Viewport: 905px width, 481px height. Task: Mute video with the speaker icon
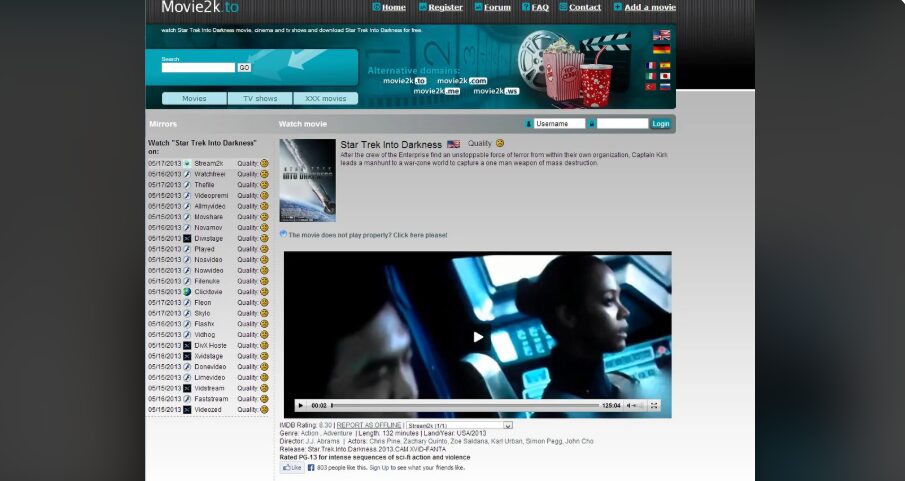click(x=630, y=406)
